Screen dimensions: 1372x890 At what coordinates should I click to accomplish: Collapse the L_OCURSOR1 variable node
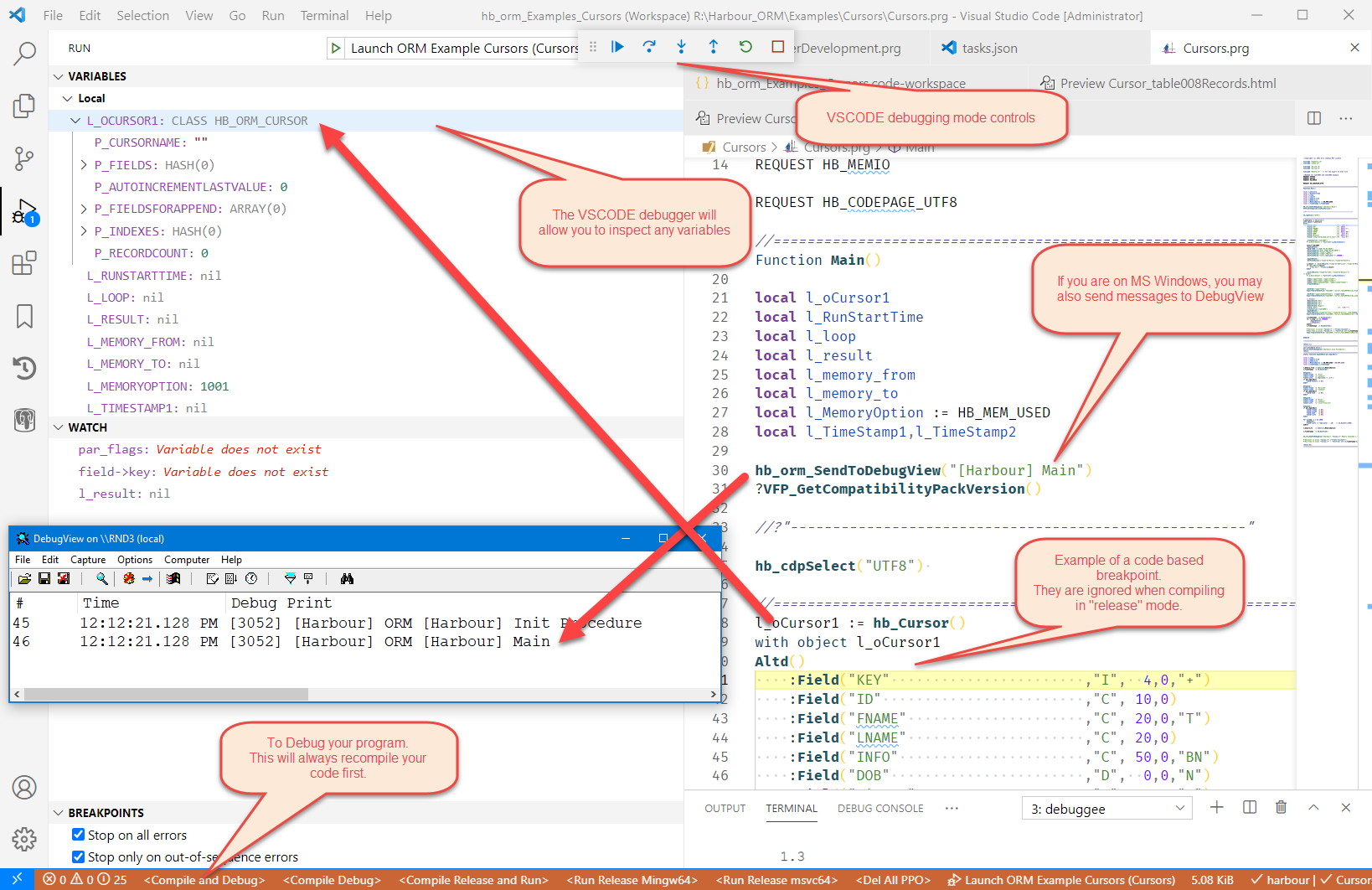click(75, 121)
